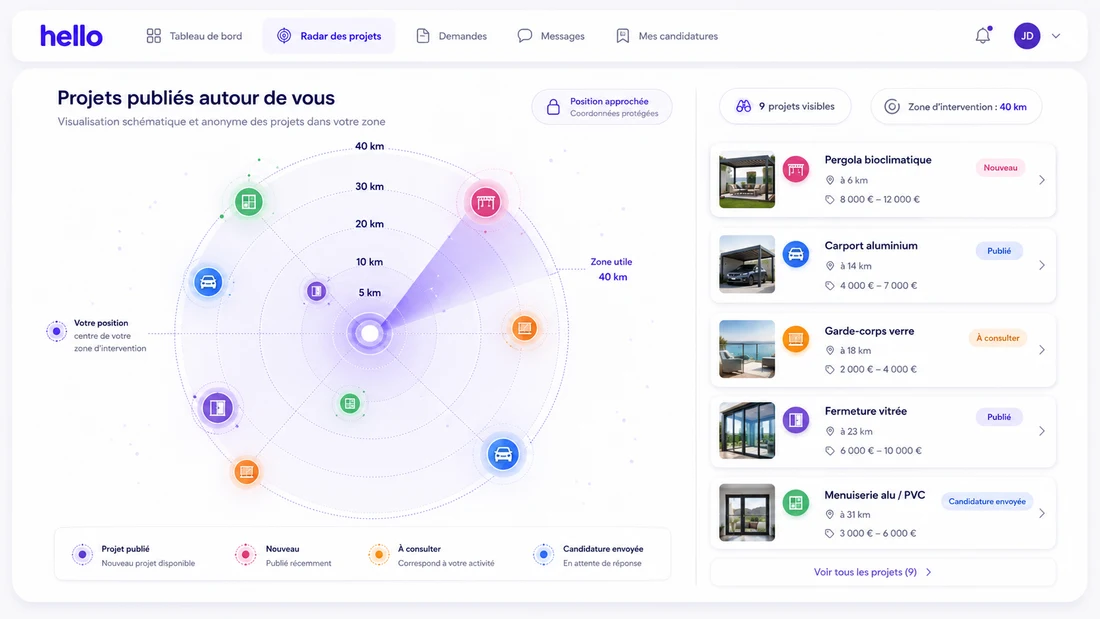
Task: Open the notifications bell
Action: [983, 36]
